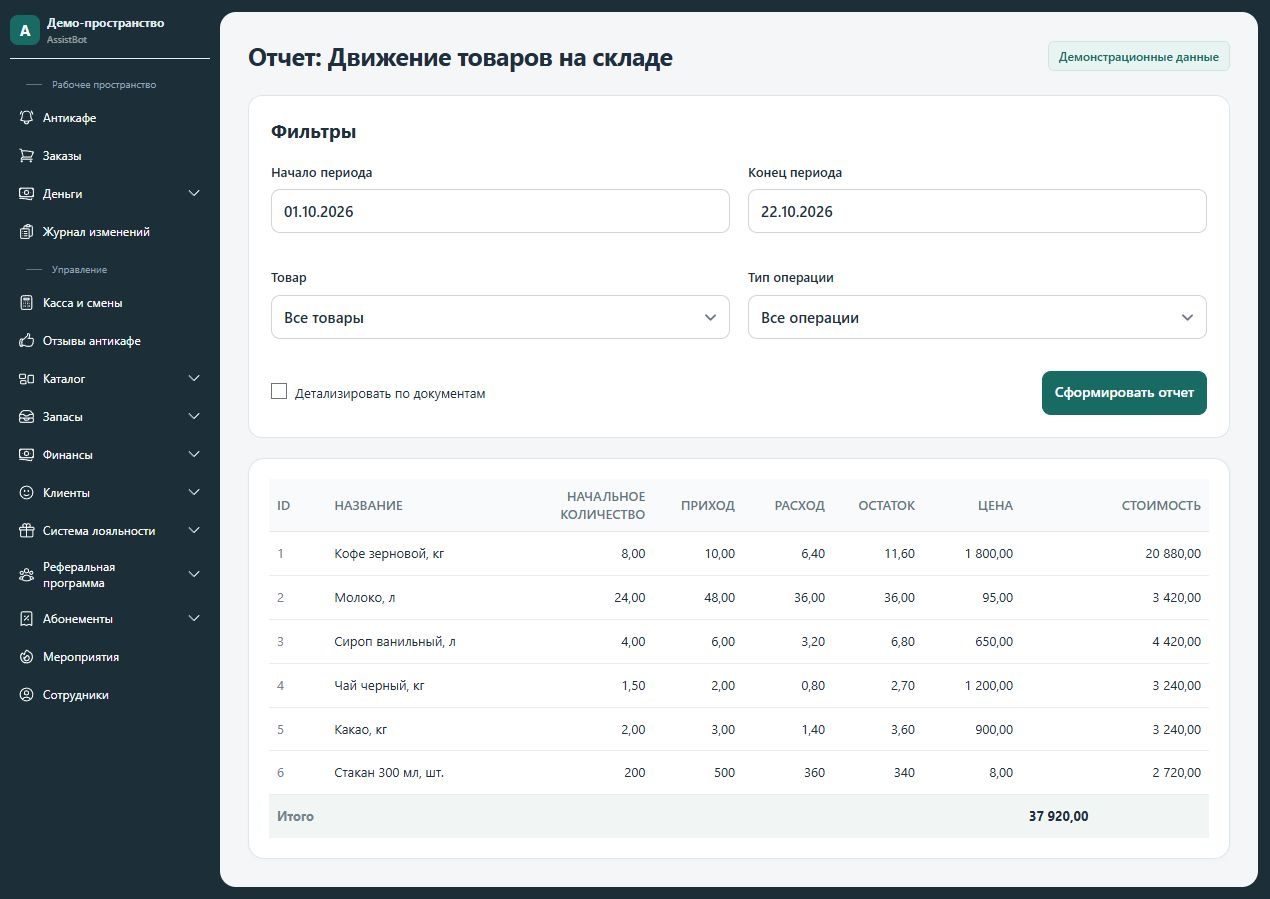Click cost cell 20 880,00
This screenshot has height=899, width=1270.
tap(1173, 553)
